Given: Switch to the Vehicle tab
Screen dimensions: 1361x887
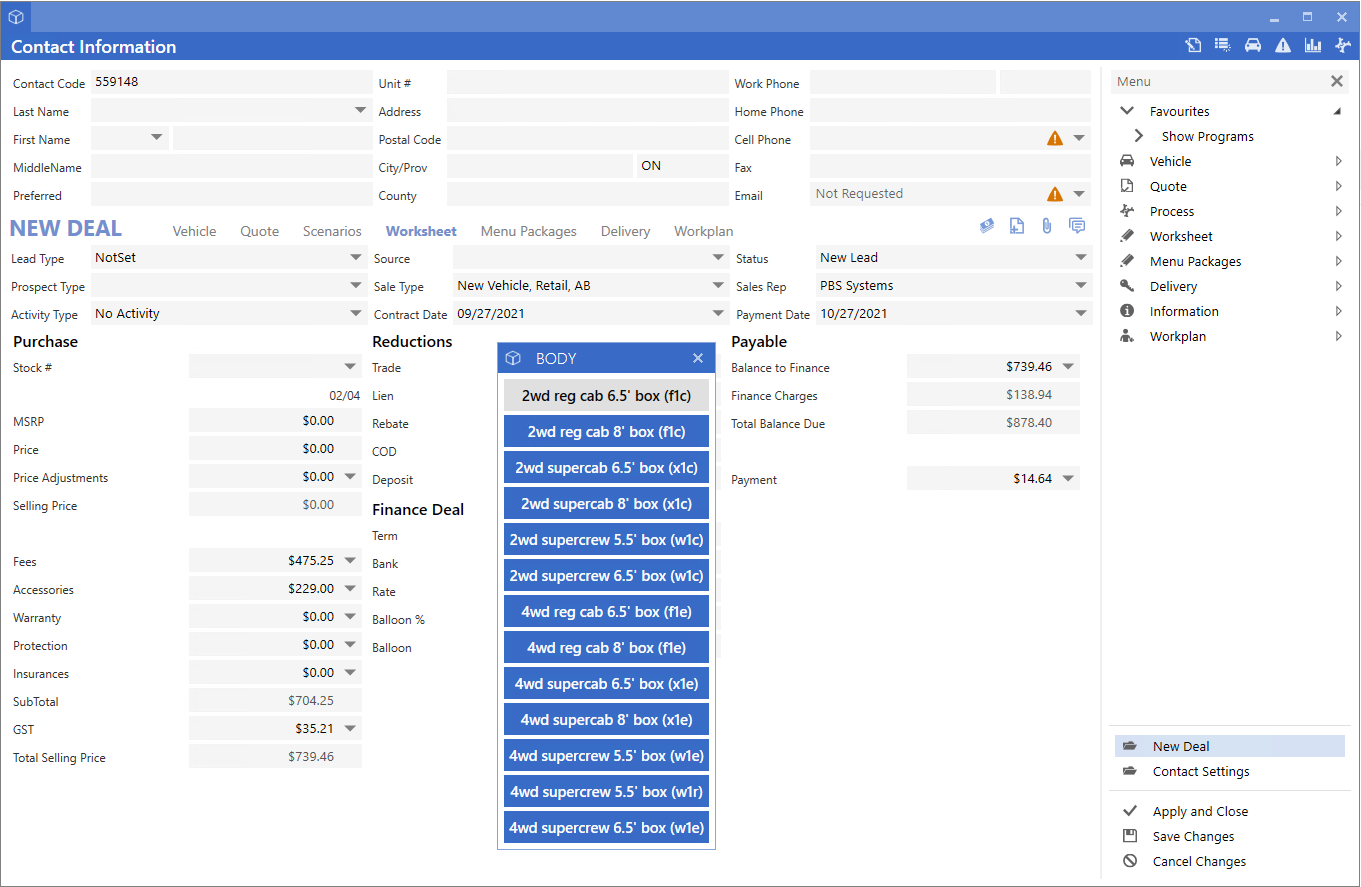Looking at the screenshot, I should 194,231.
